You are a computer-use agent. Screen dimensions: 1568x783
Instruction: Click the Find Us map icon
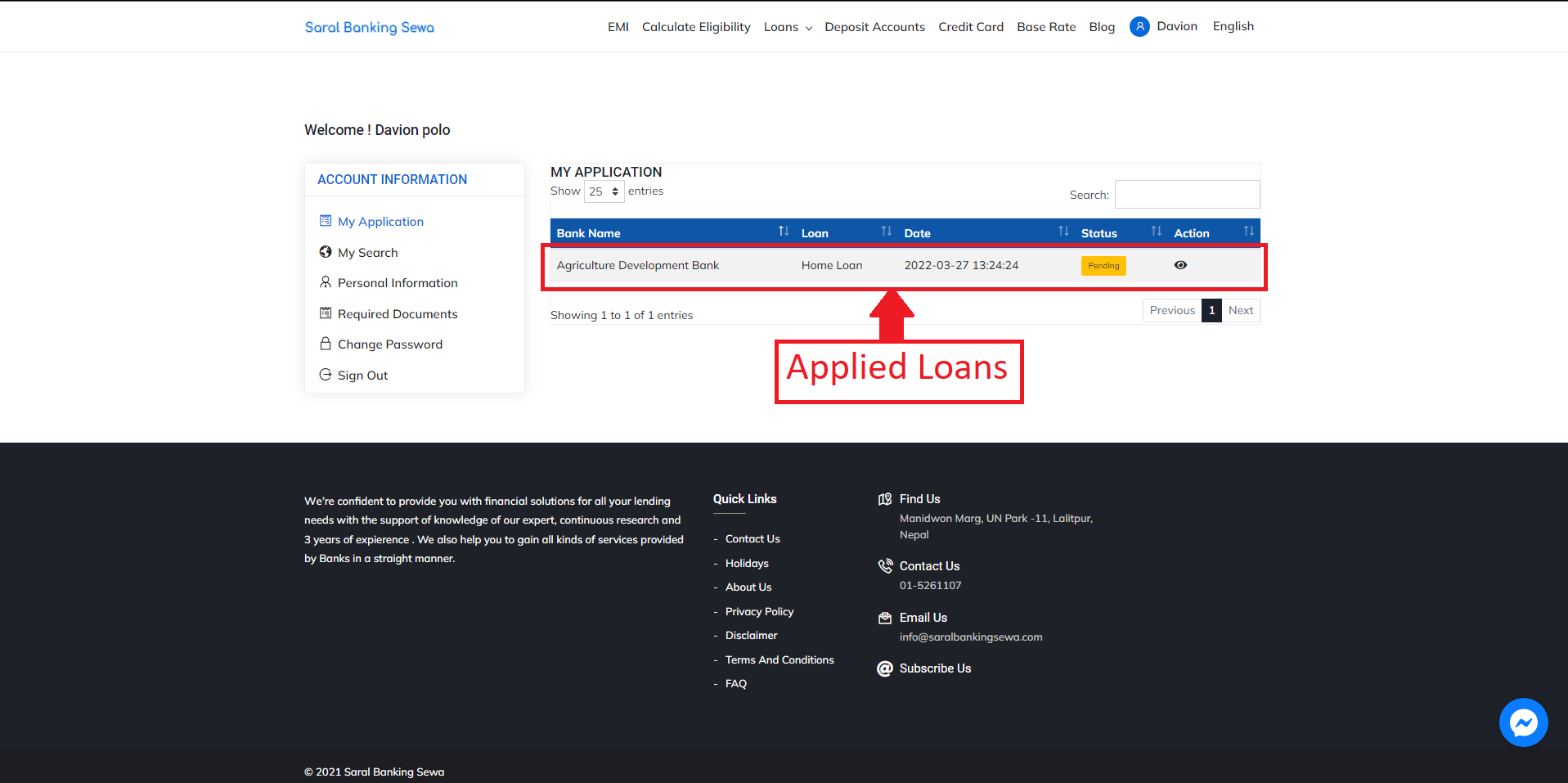click(885, 499)
